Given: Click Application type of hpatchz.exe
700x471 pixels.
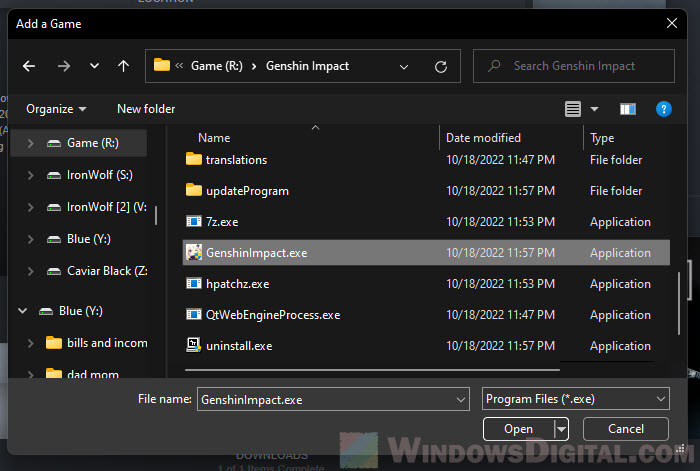Looking at the screenshot, I should 620,284.
